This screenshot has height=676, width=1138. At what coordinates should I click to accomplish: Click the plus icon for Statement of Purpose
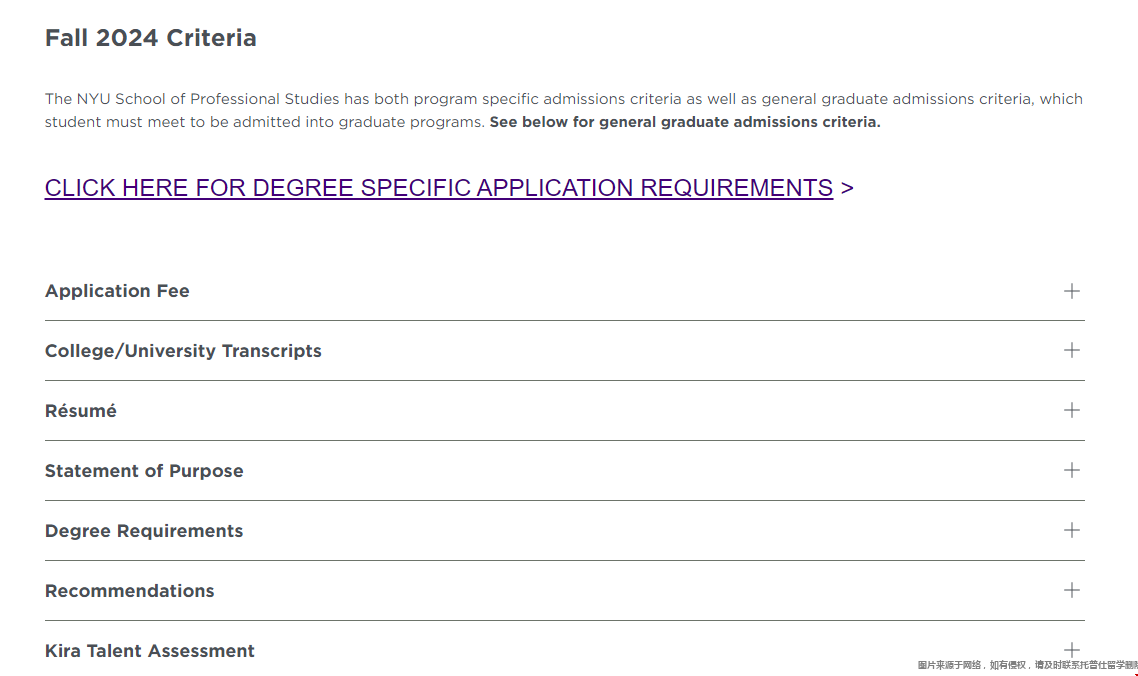(1071, 471)
